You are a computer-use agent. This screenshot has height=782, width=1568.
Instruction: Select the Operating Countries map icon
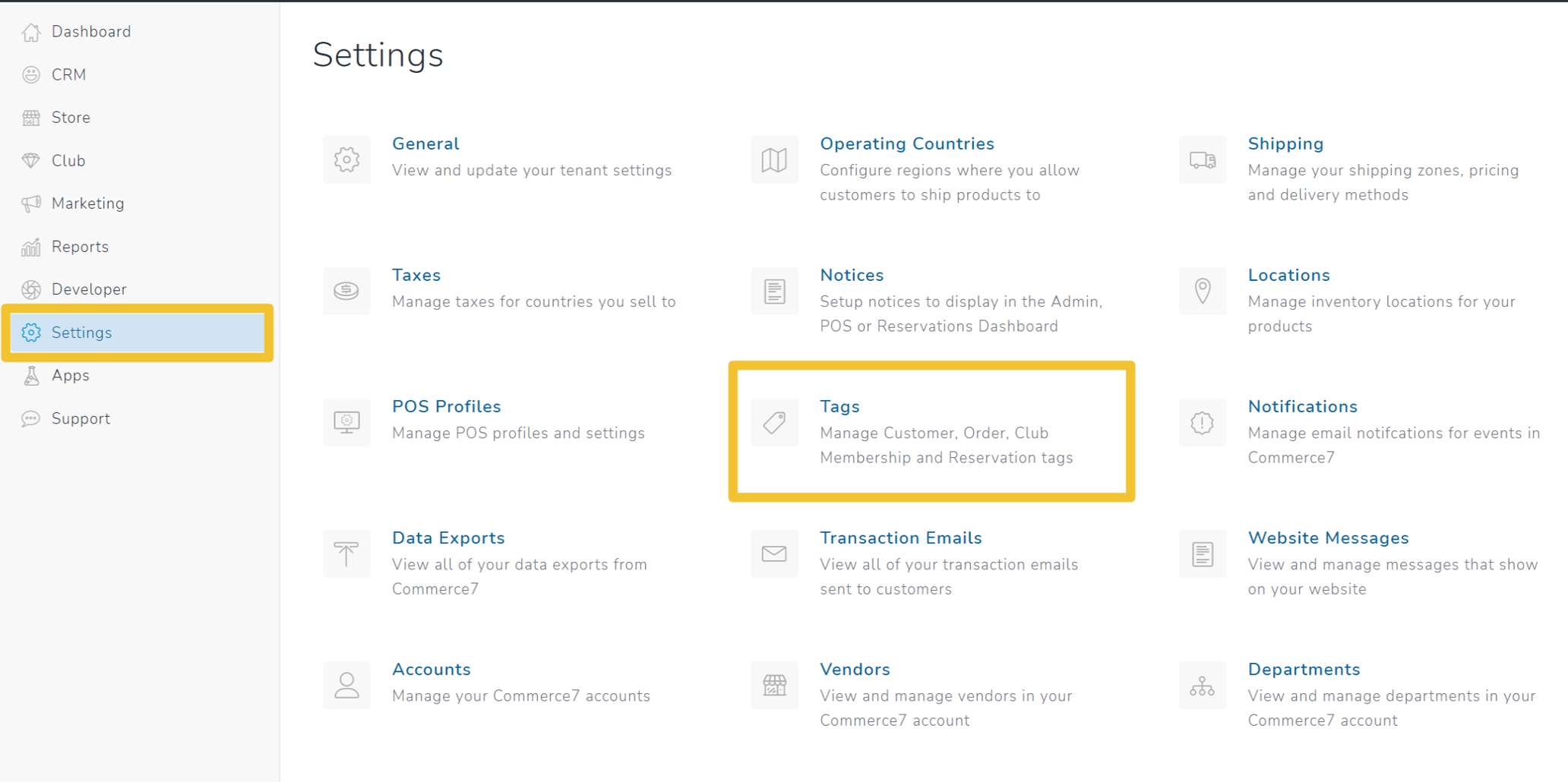774,159
